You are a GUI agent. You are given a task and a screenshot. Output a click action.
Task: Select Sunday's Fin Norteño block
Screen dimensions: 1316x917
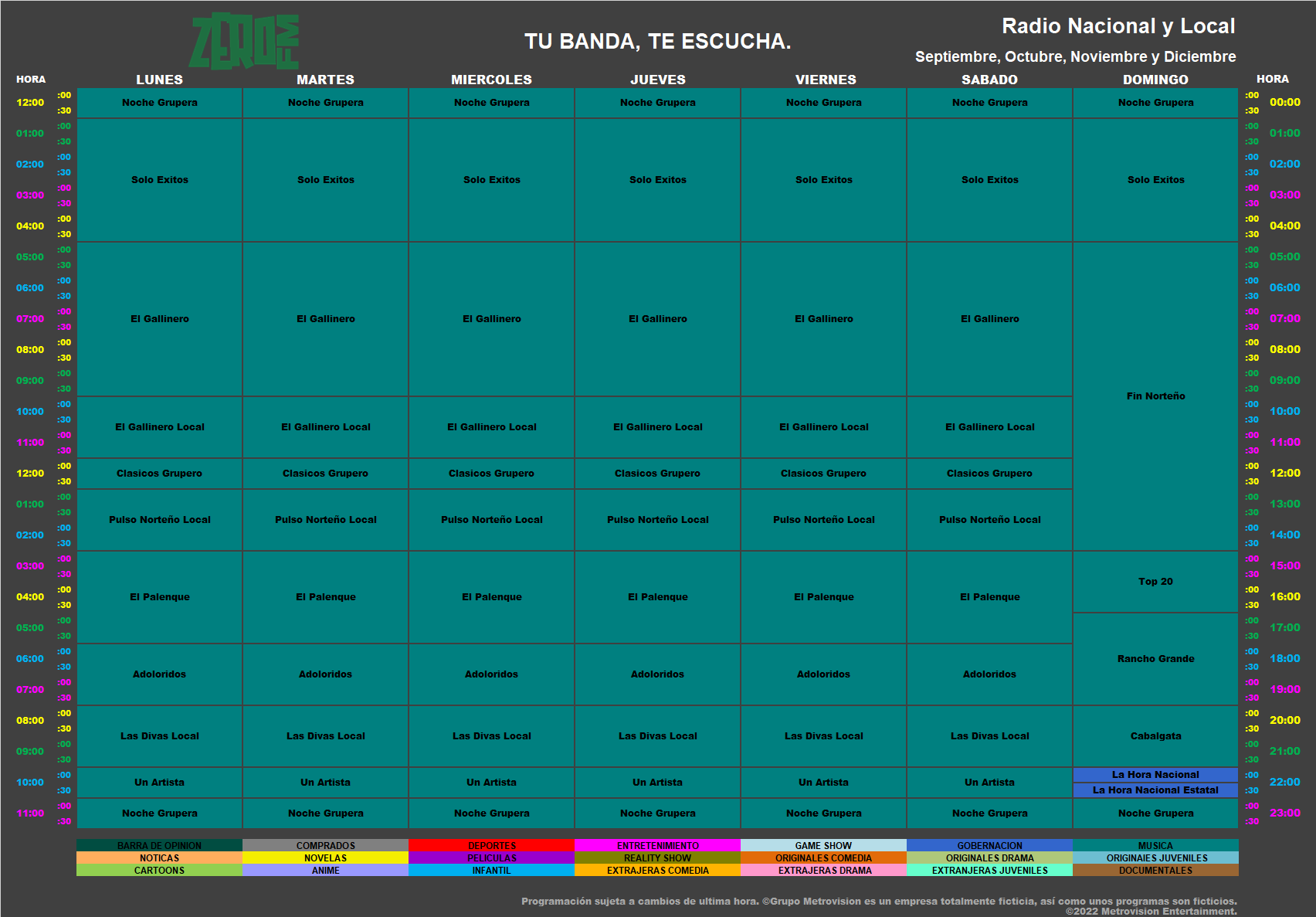(1156, 396)
